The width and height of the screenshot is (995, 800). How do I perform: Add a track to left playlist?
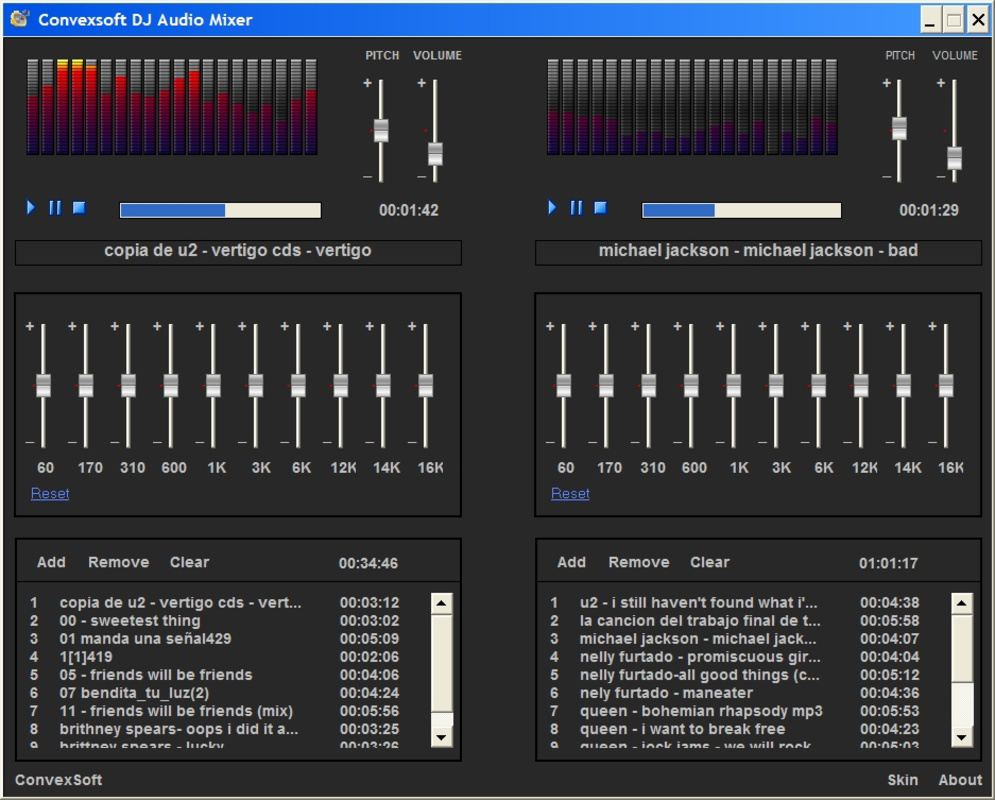click(x=51, y=562)
